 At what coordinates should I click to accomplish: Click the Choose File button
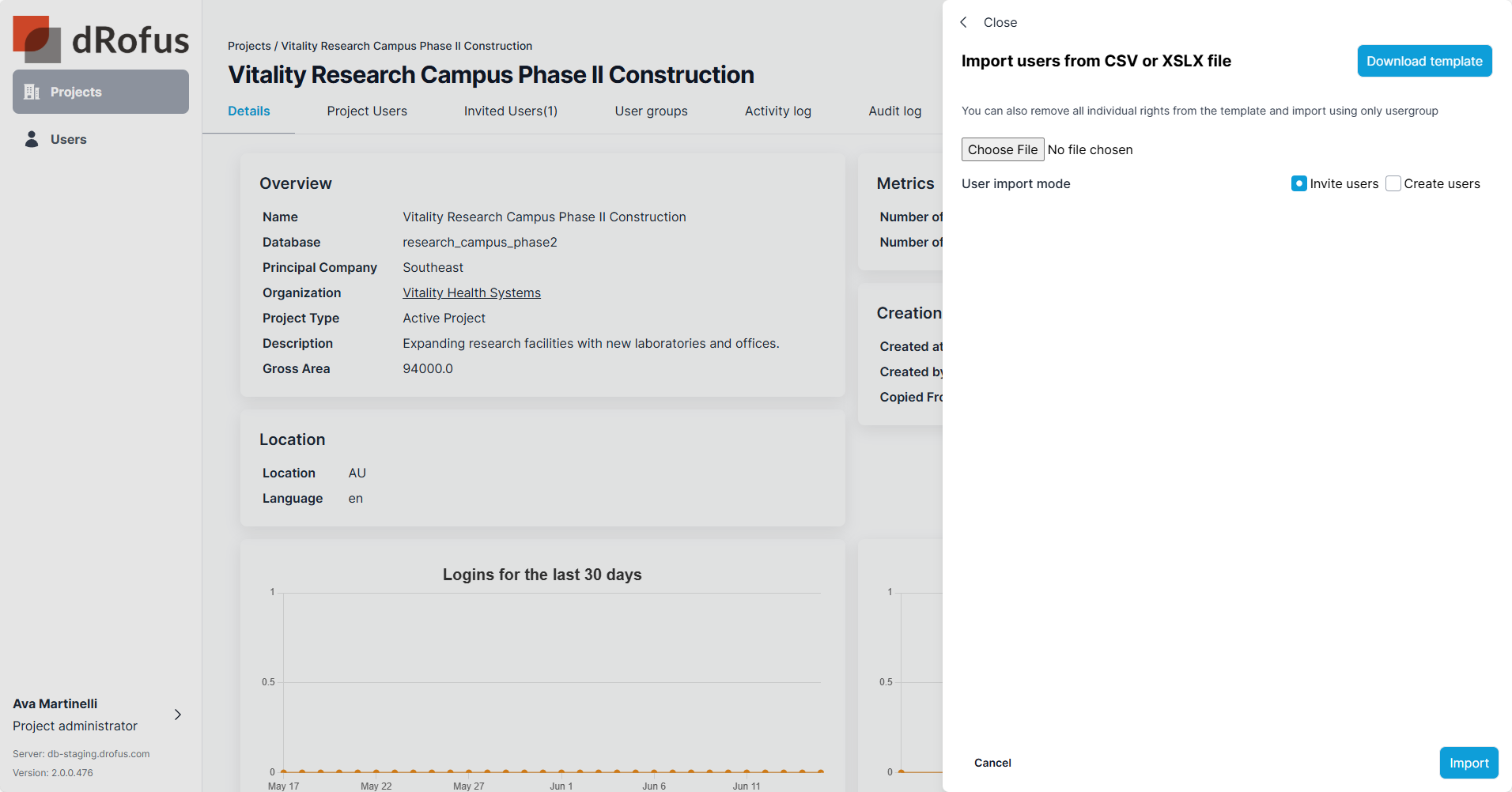1002,149
